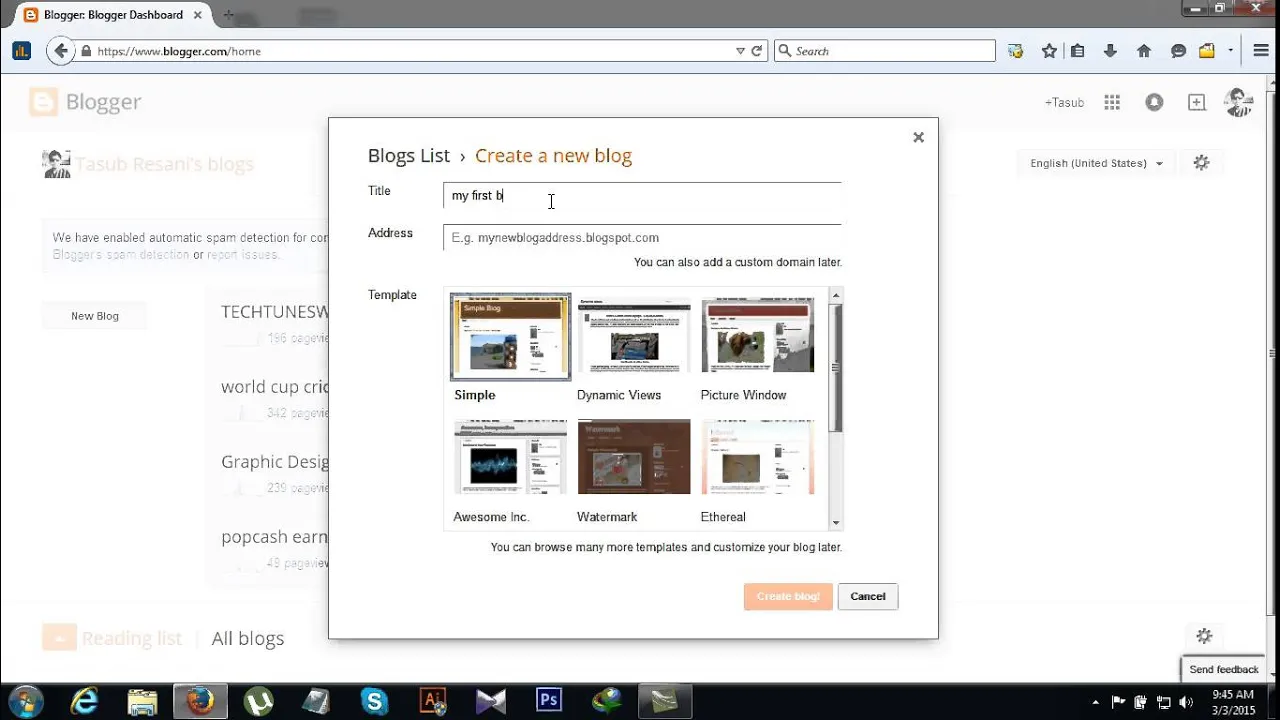Close the Create a new blog dialog
1280x720 pixels.
(x=918, y=137)
